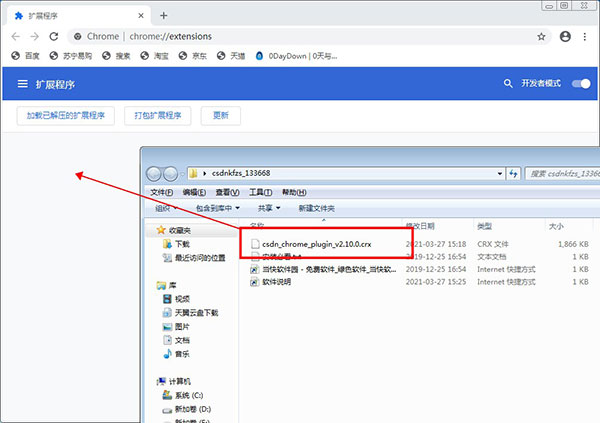Select the 视频 library
Image resolution: width=600 pixels, height=423 pixels.
[176, 299]
